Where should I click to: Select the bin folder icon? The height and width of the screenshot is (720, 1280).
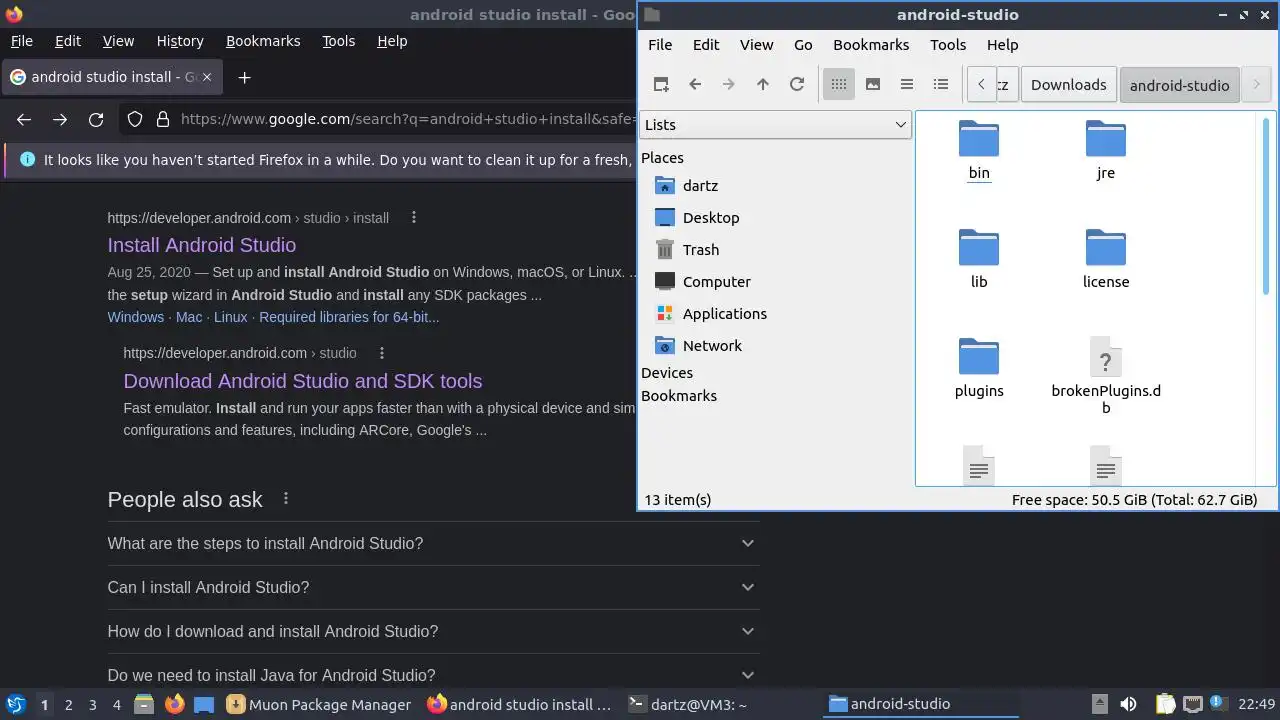click(979, 139)
